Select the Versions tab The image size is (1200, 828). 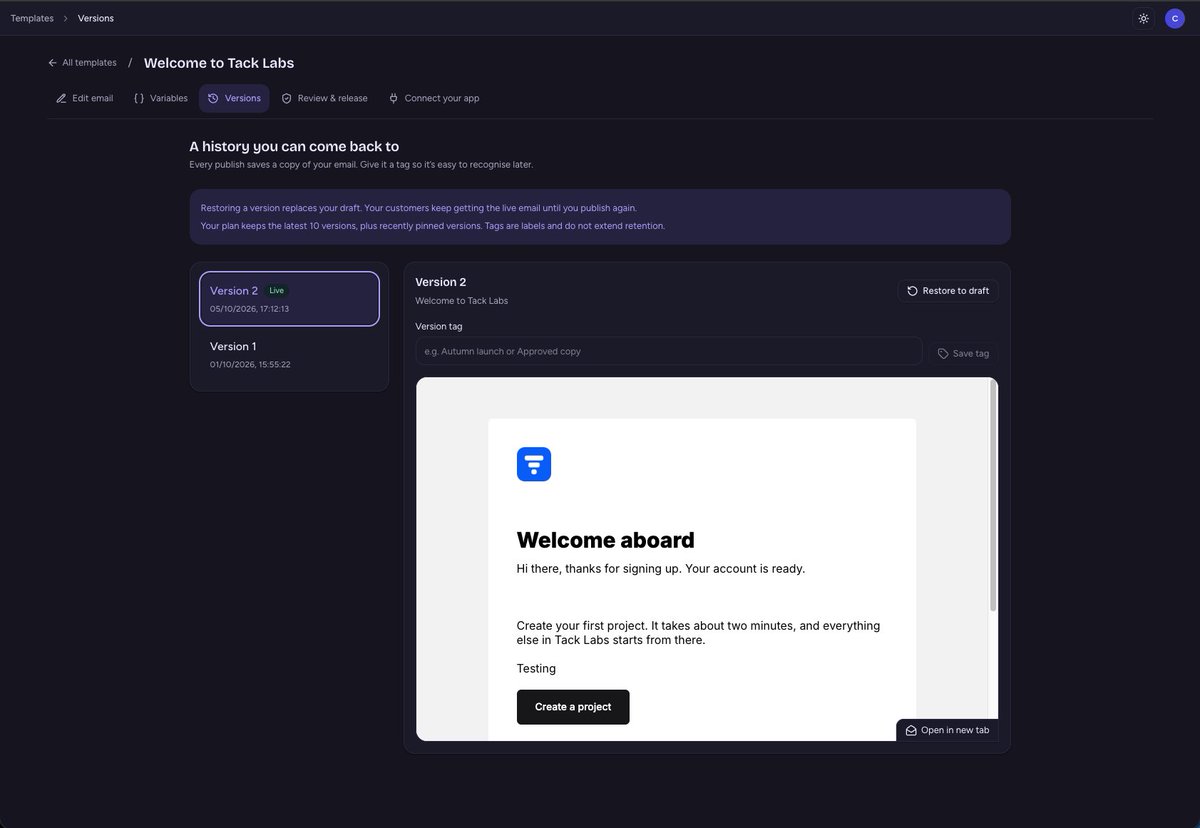[x=234, y=99]
